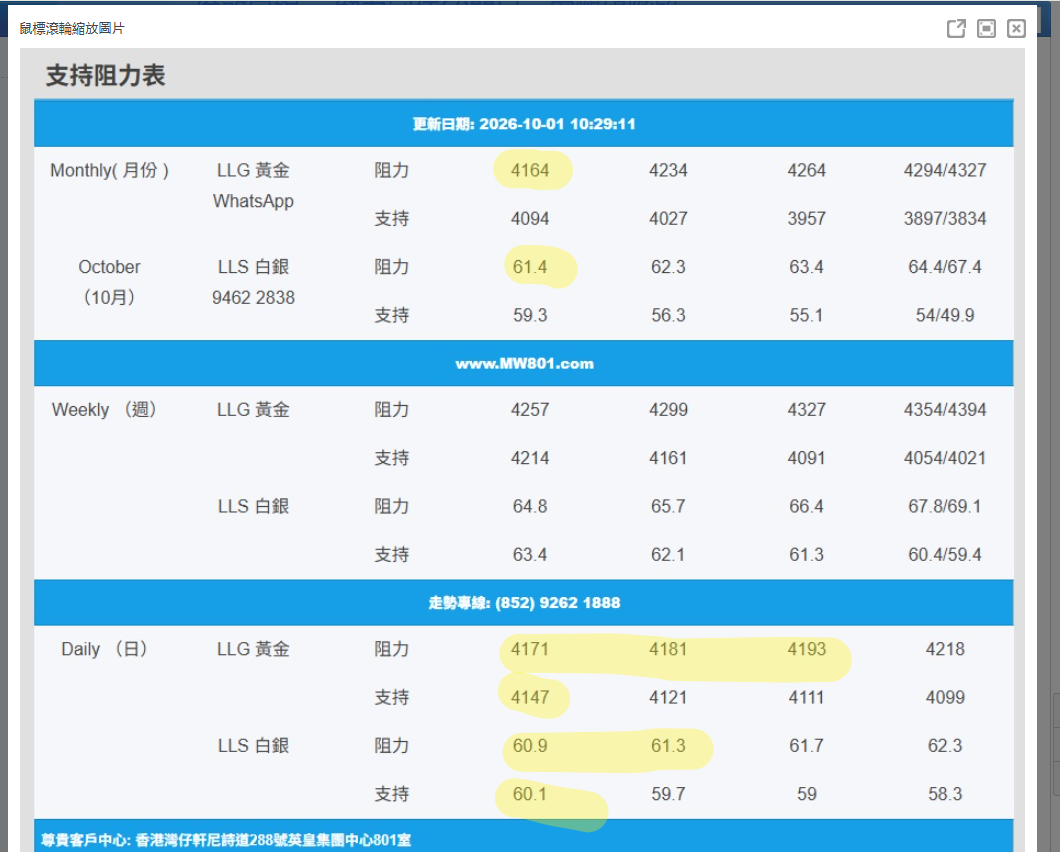Select the Monthly( 月份 ) row label

(x=110, y=170)
